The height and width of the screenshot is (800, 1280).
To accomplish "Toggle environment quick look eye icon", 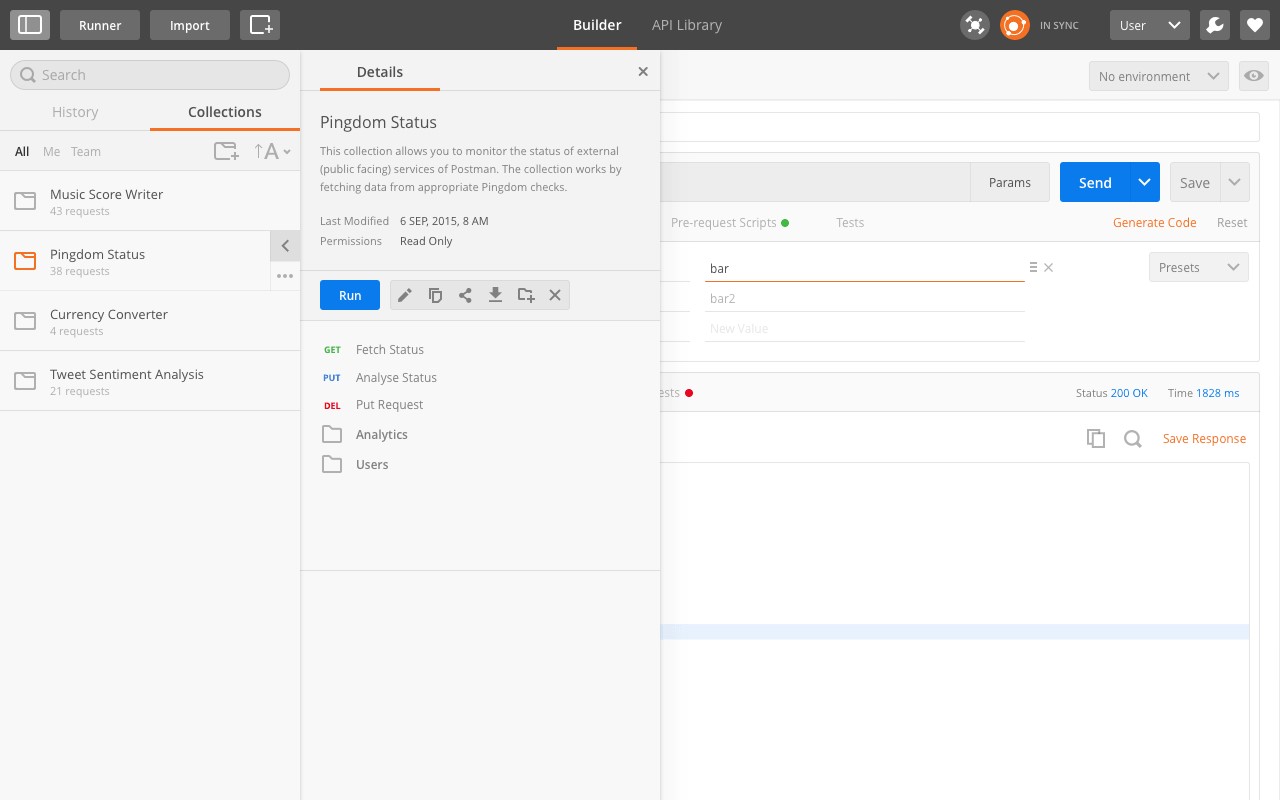I will (1253, 76).
